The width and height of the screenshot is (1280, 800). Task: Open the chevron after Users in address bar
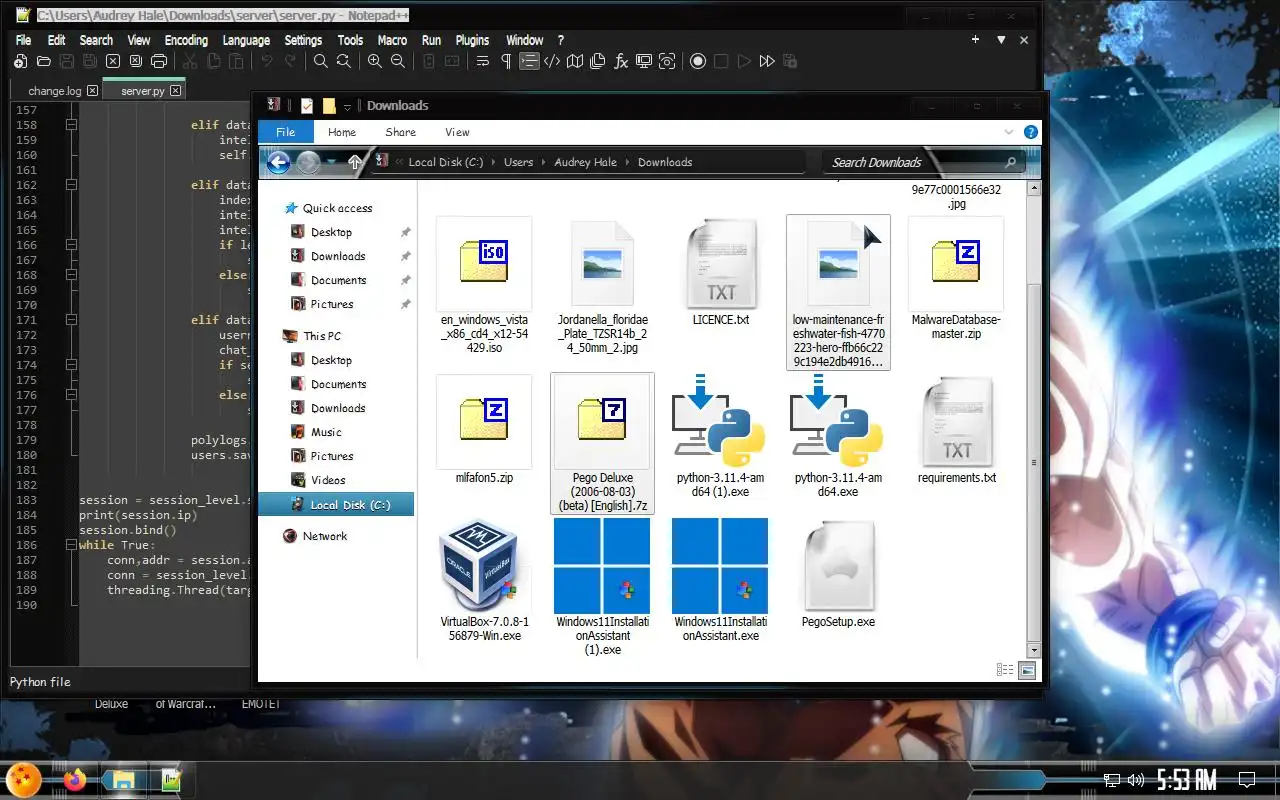[x=544, y=162]
